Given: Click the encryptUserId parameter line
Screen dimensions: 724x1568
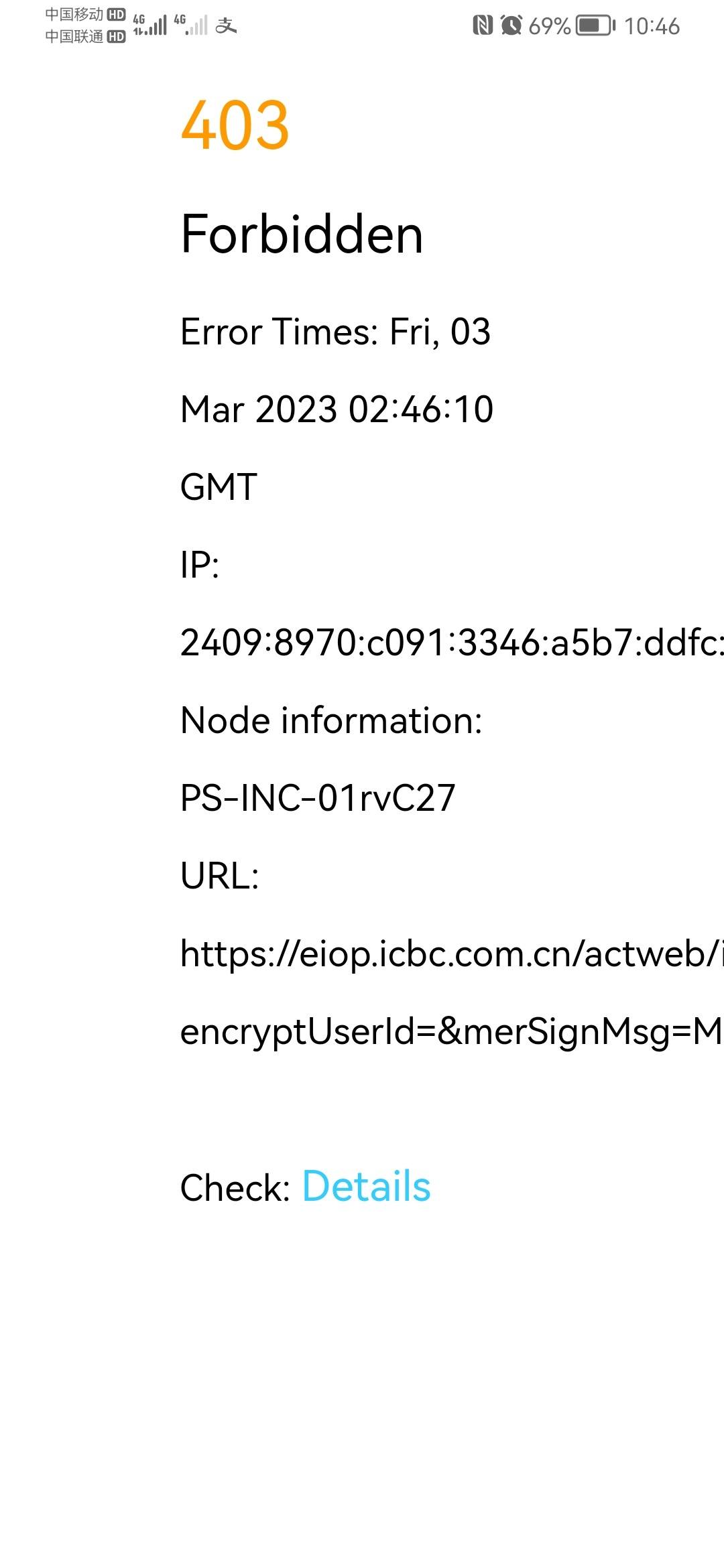Looking at the screenshot, I should [x=452, y=1032].
